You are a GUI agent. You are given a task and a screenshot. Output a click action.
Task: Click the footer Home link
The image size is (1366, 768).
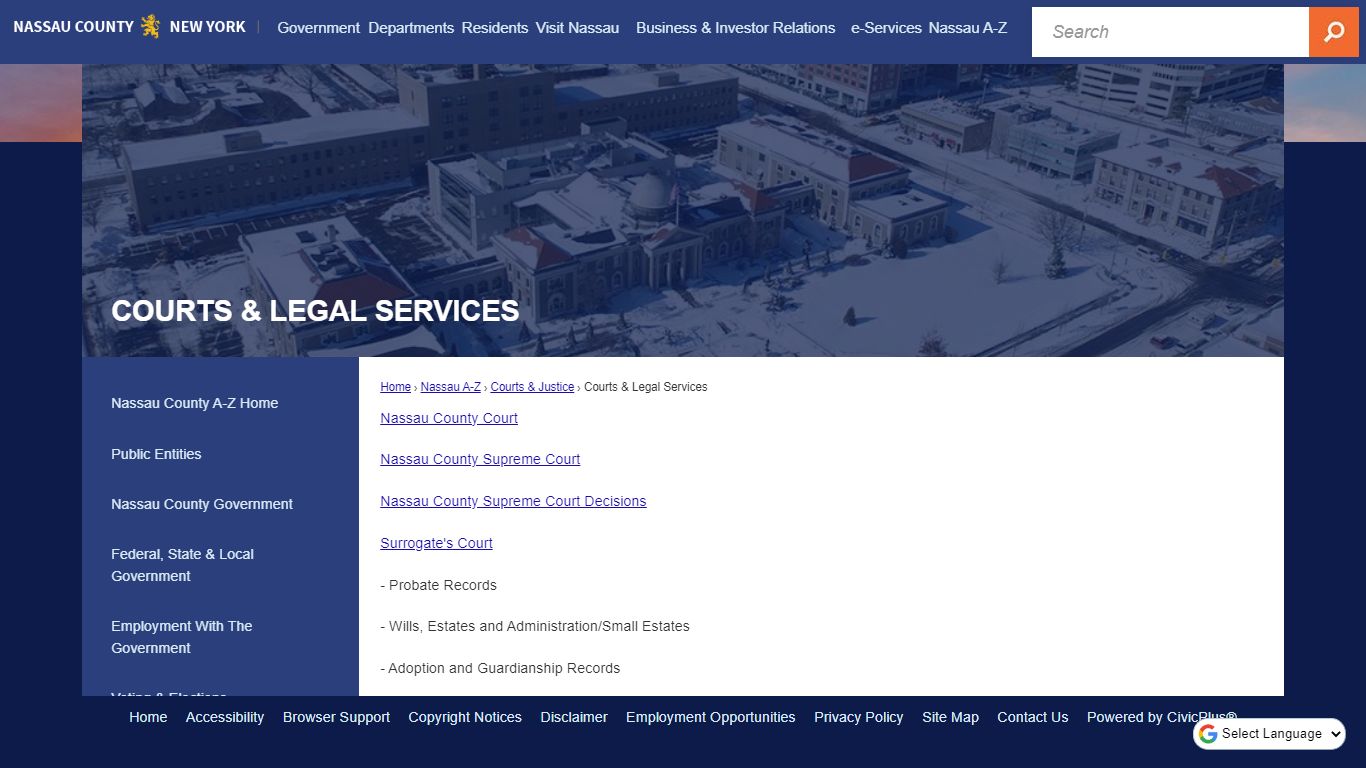tap(148, 717)
